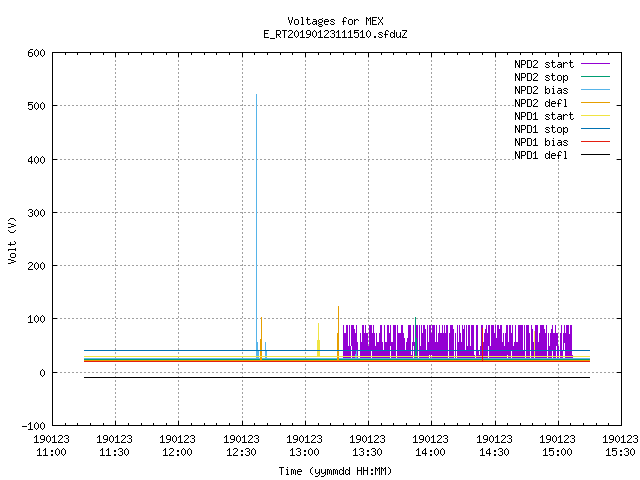This screenshot has width=640, height=480.
Task: Click the 14:00 x-axis time label
Action: click(x=431, y=452)
